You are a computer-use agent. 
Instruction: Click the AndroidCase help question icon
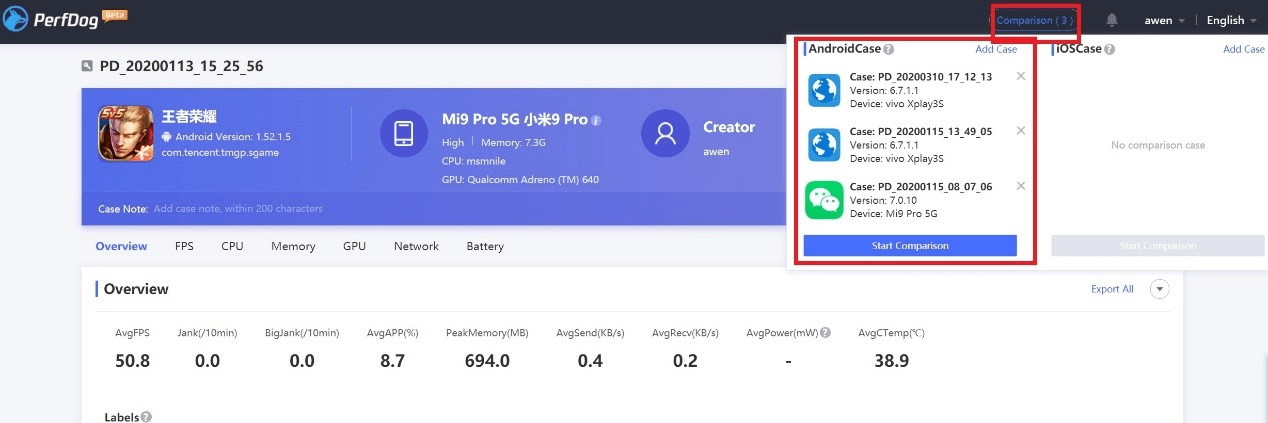889,49
